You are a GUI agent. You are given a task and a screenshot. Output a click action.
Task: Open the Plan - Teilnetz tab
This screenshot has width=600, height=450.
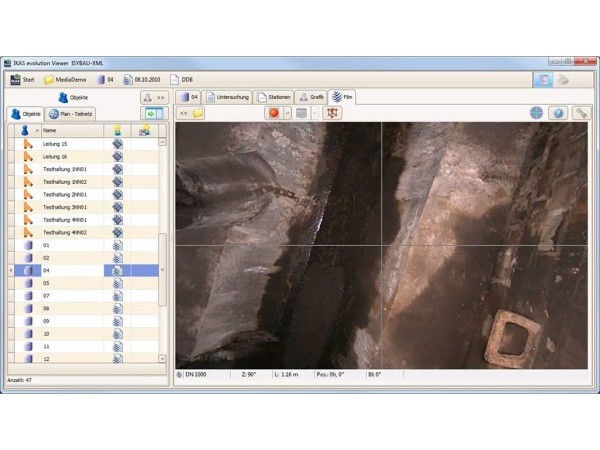click(x=72, y=114)
